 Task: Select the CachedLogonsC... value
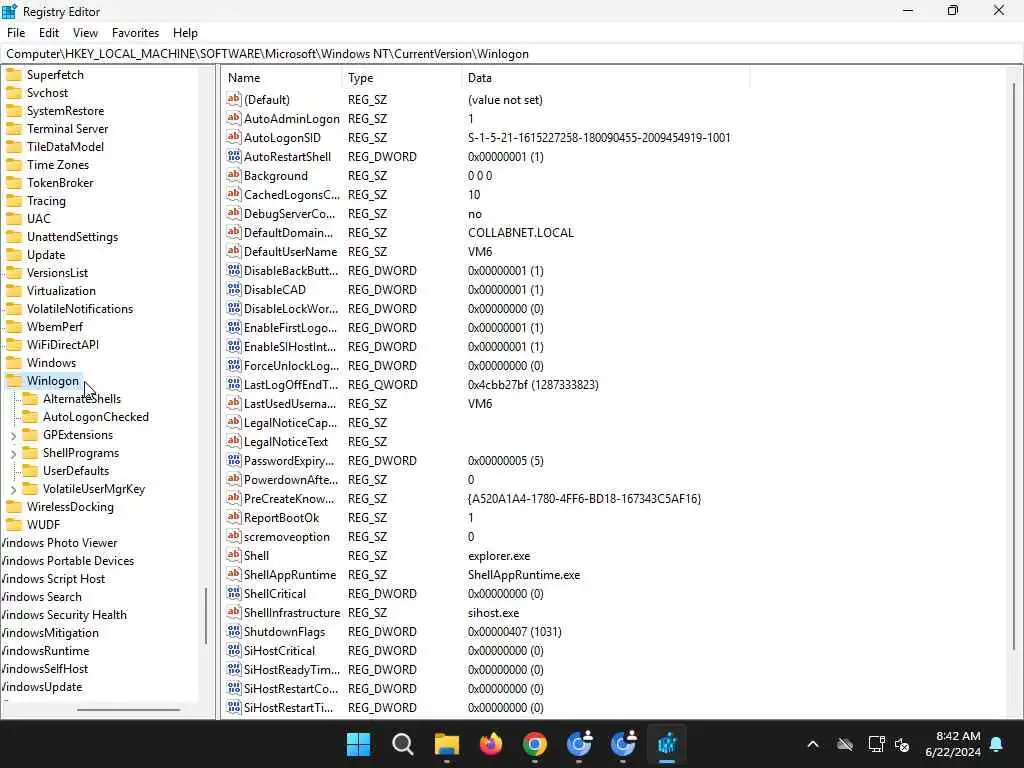pos(291,195)
